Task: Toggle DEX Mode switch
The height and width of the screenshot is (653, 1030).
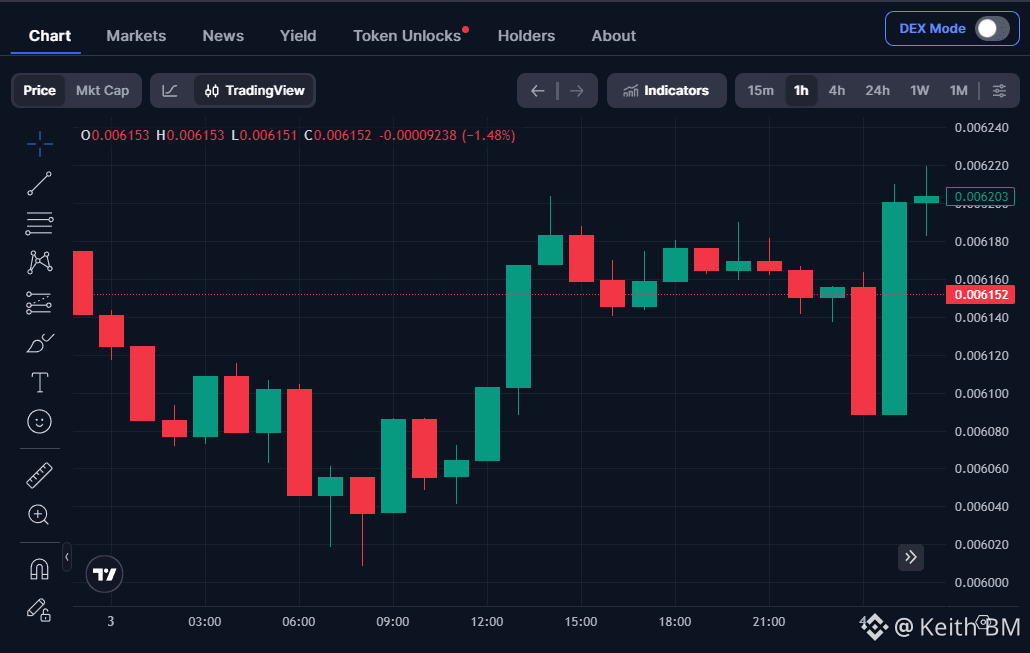Action: (991, 29)
